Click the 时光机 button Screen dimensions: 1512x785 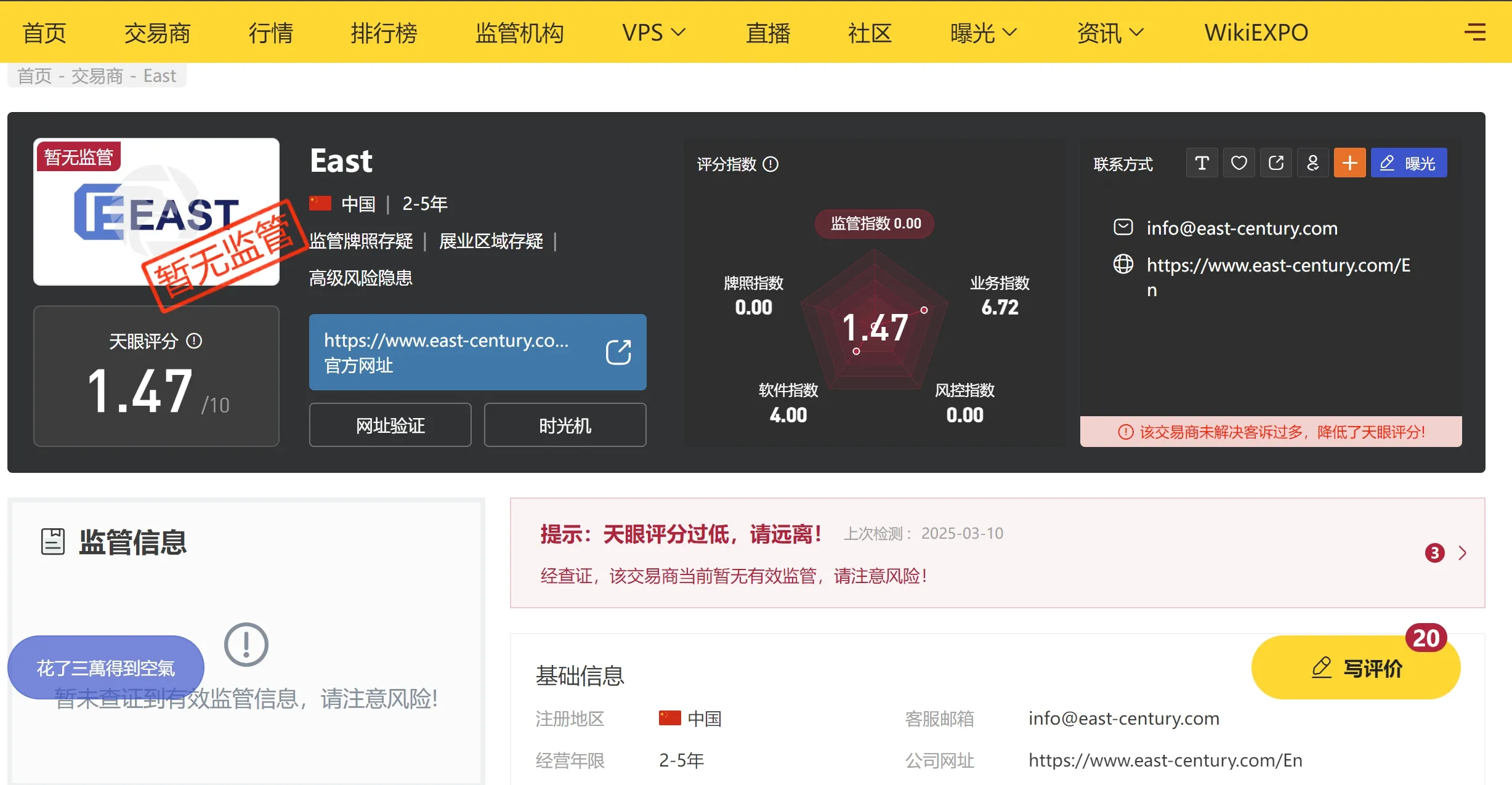point(565,425)
